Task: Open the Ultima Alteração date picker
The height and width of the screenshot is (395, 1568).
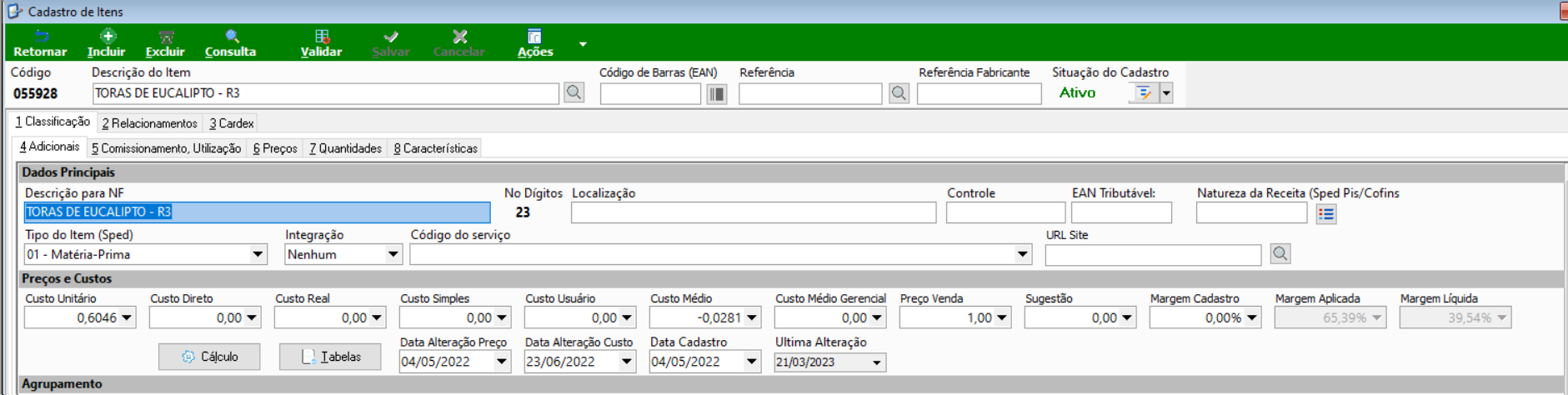Action: [877, 362]
